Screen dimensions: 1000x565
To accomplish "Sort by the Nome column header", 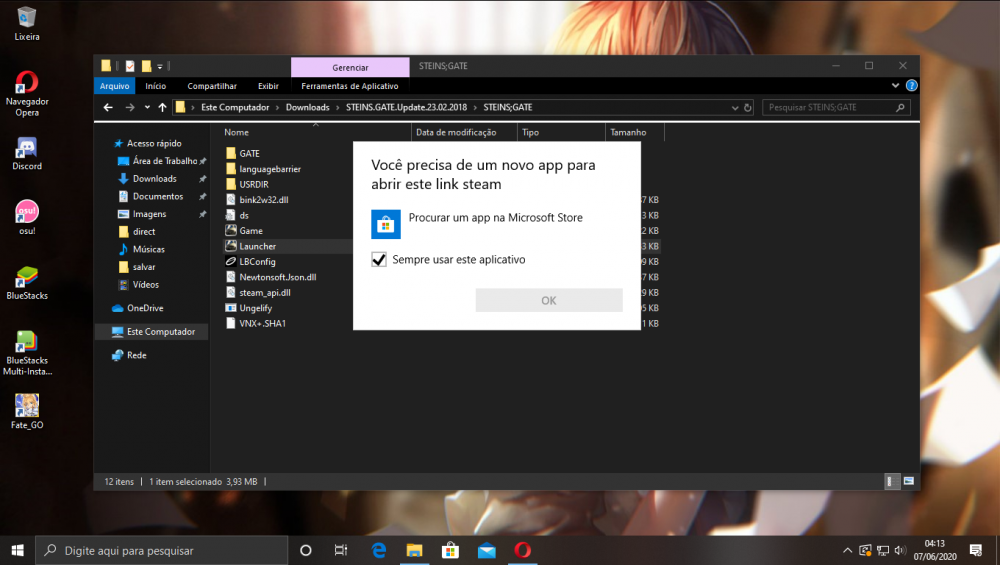I will [237, 132].
